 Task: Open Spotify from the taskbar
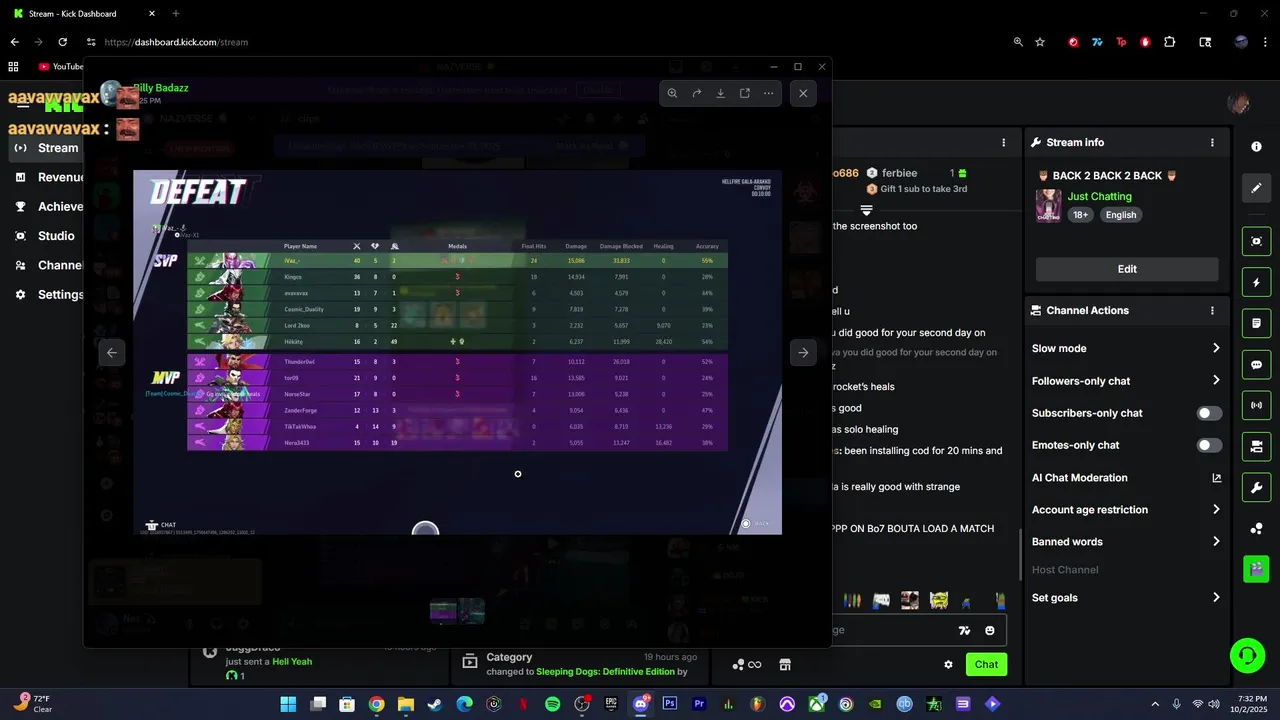pyautogui.click(x=553, y=704)
